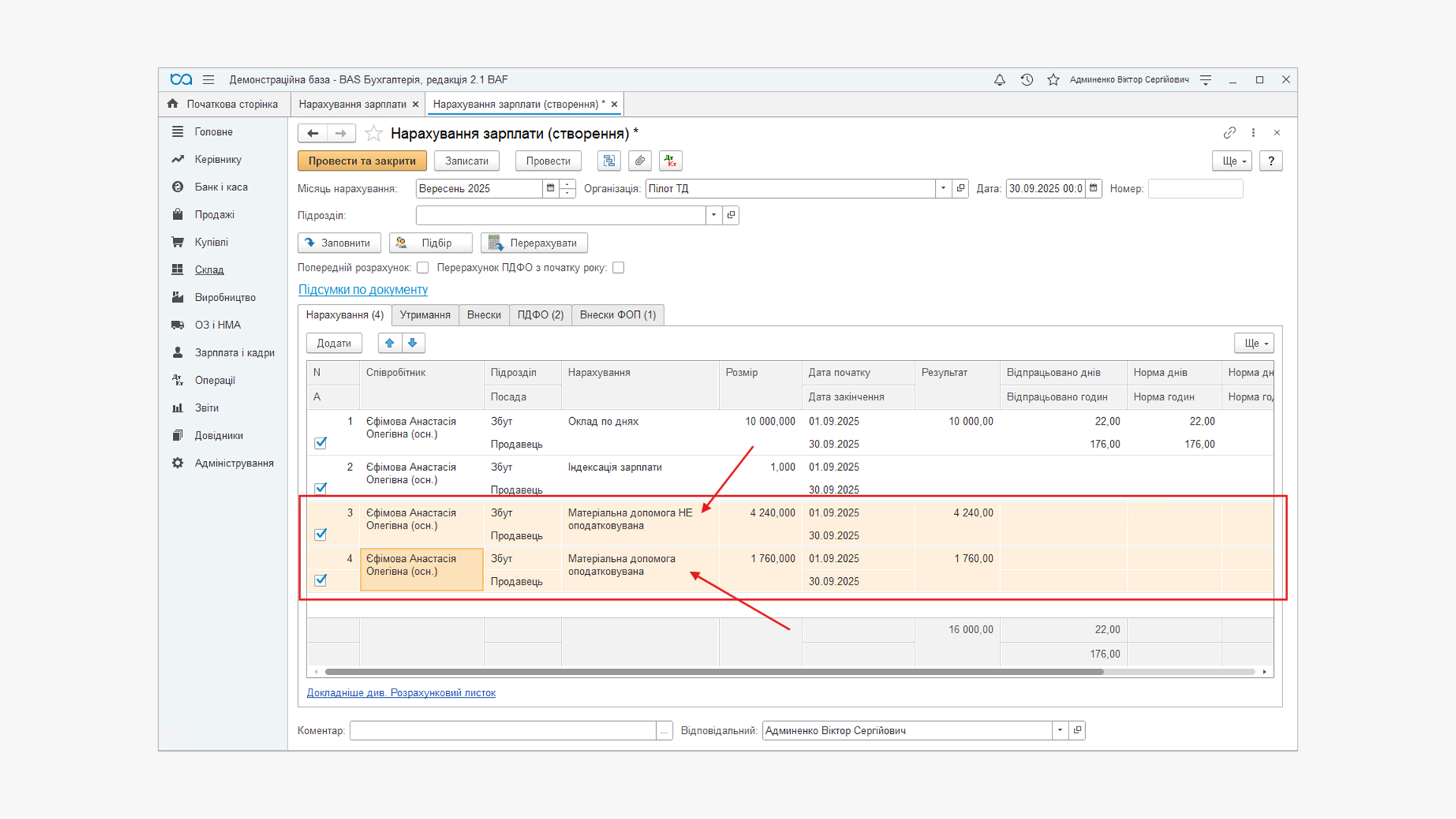
Task: Click the notifications bell icon
Action: click(999, 80)
